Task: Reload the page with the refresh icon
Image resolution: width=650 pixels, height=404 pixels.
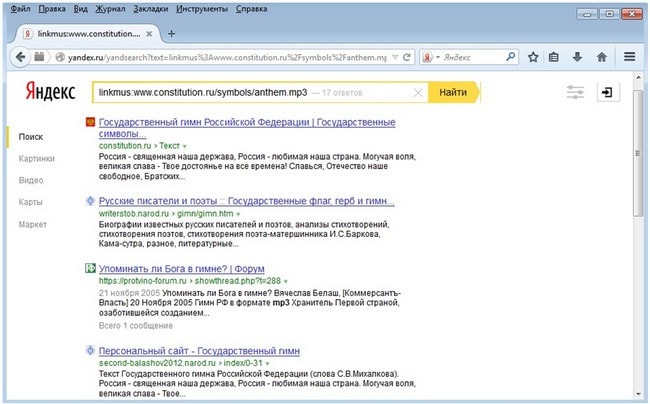Action: (x=407, y=57)
